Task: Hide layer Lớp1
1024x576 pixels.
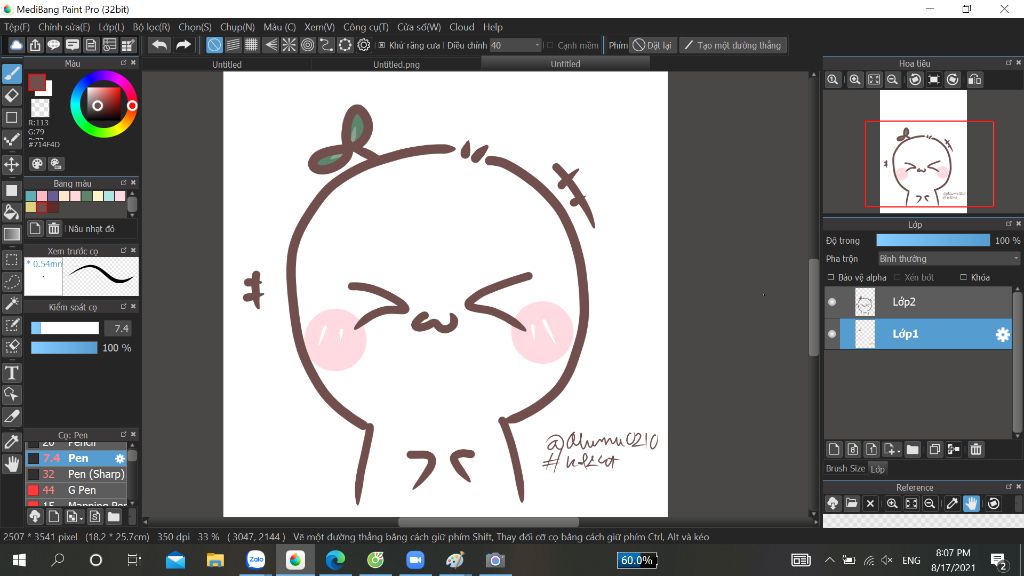Action: coord(832,334)
